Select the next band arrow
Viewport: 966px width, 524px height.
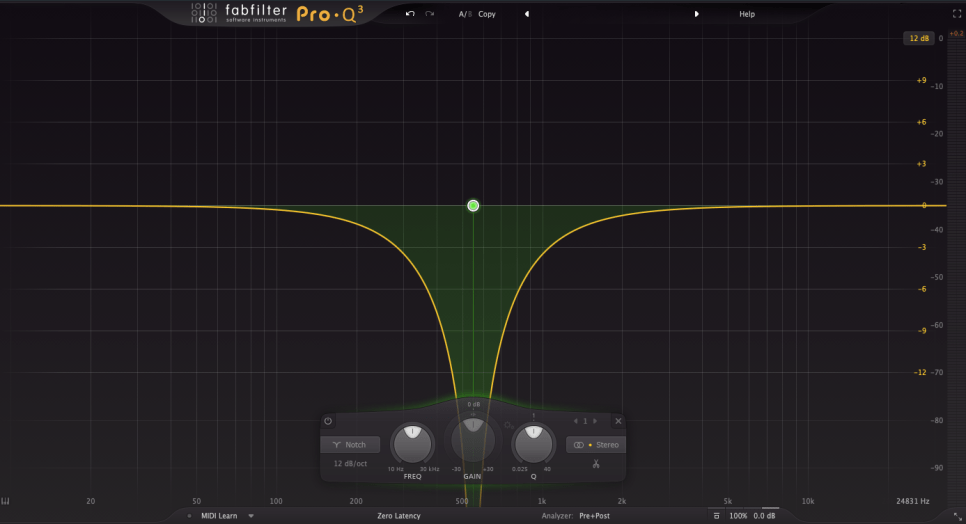pos(595,421)
